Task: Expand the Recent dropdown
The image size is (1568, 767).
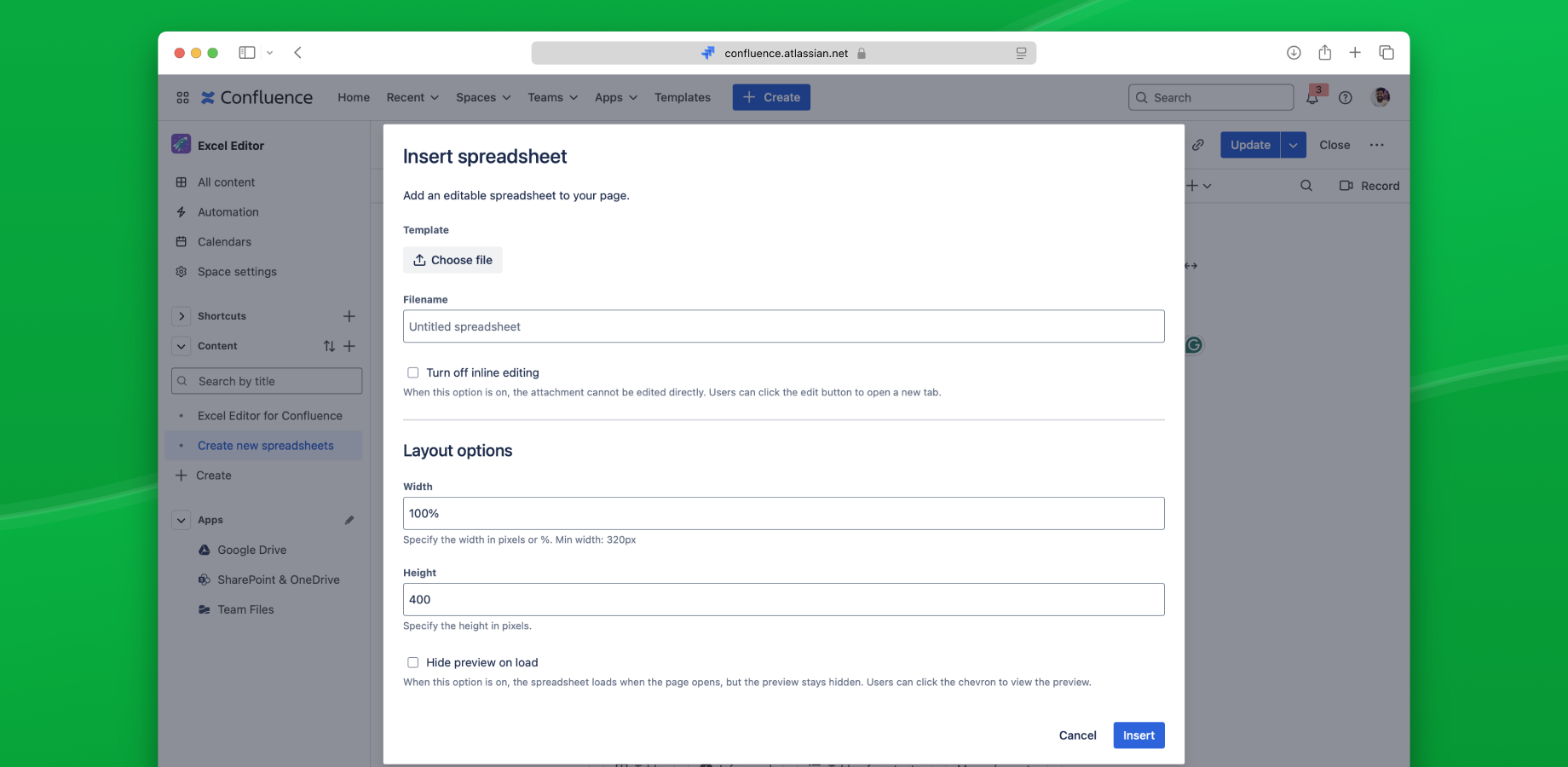Action: 412,98
